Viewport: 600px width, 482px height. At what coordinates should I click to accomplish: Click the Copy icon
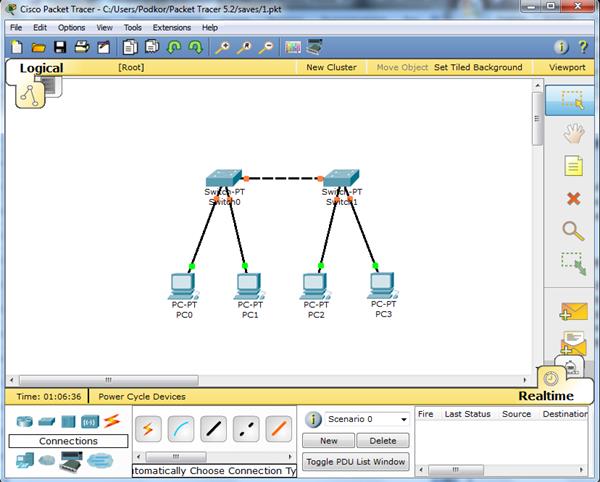pyautogui.click(x=130, y=47)
